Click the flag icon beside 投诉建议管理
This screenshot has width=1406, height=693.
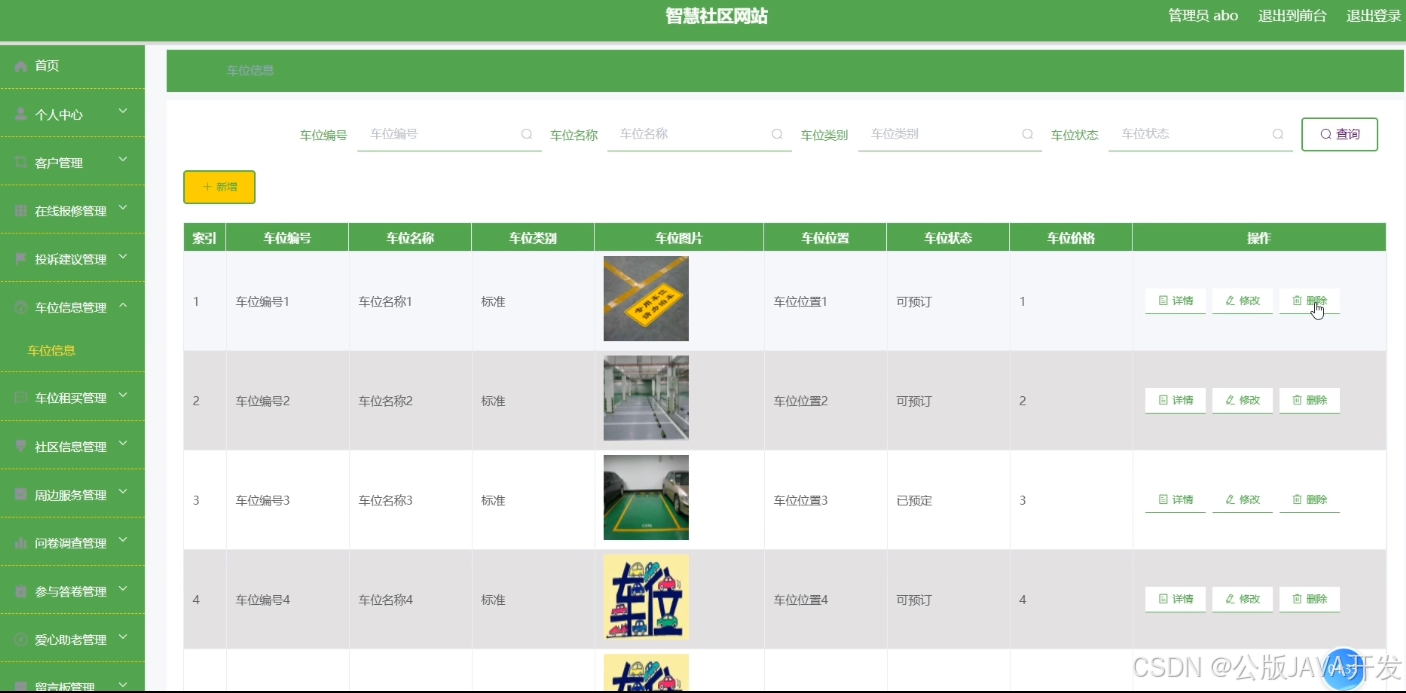[21, 259]
